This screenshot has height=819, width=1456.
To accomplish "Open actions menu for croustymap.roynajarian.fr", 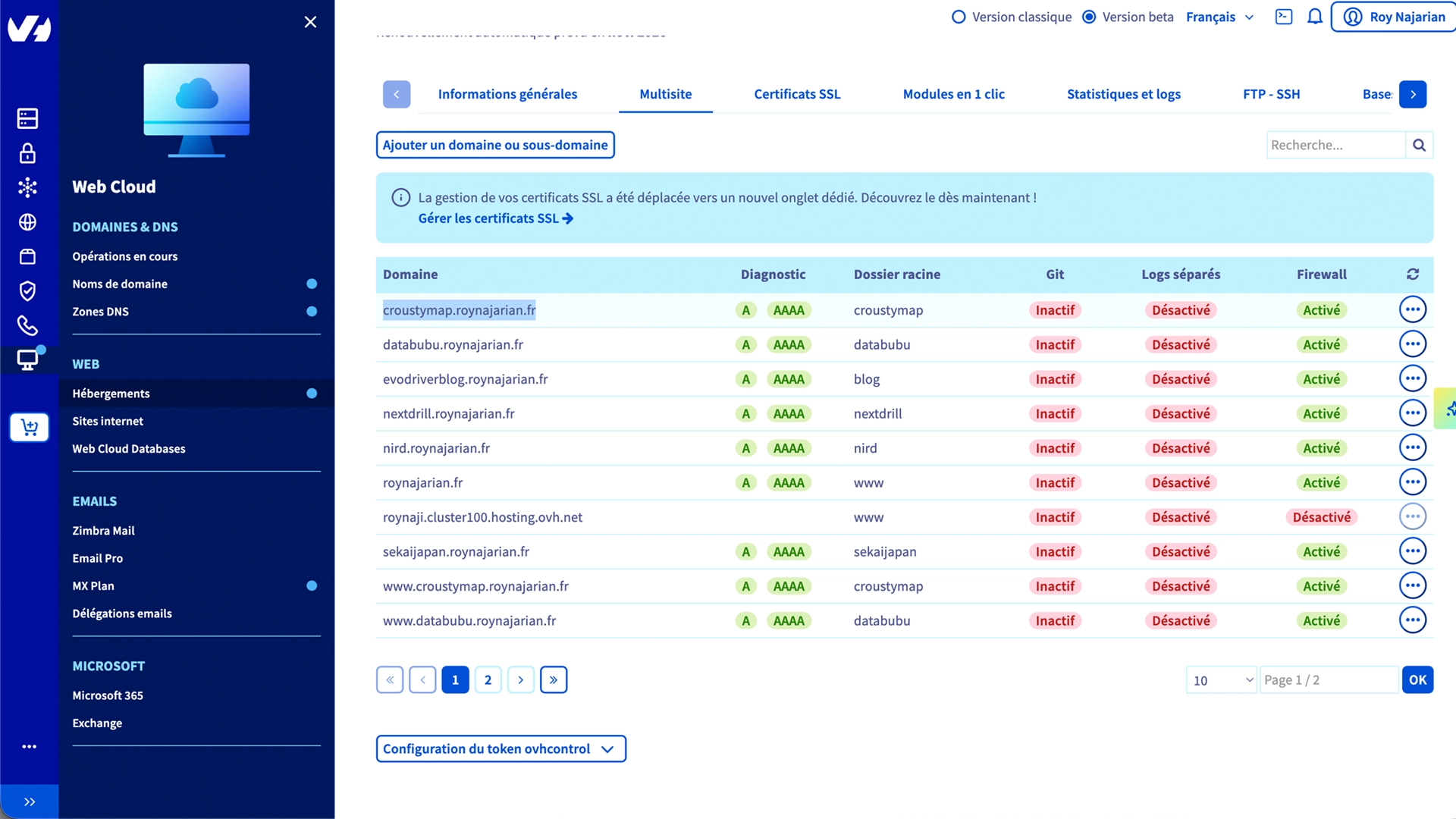I will tap(1412, 309).
